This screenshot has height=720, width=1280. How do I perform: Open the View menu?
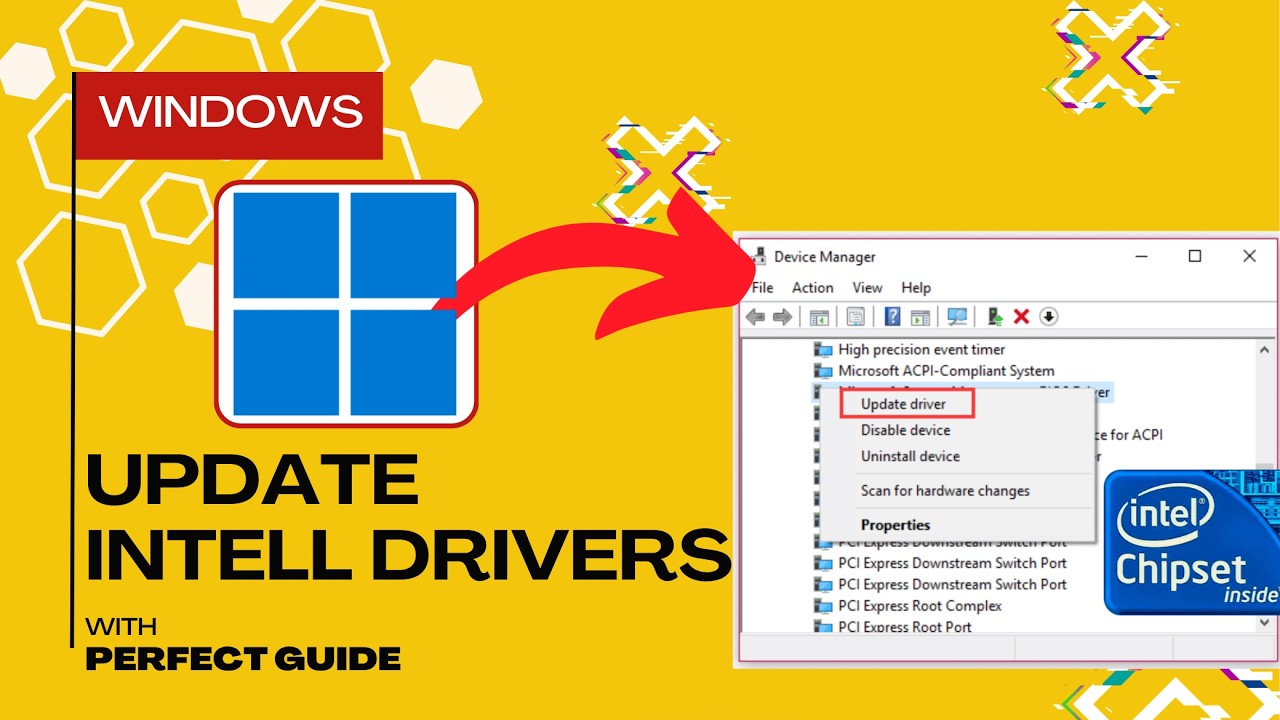click(867, 288)
